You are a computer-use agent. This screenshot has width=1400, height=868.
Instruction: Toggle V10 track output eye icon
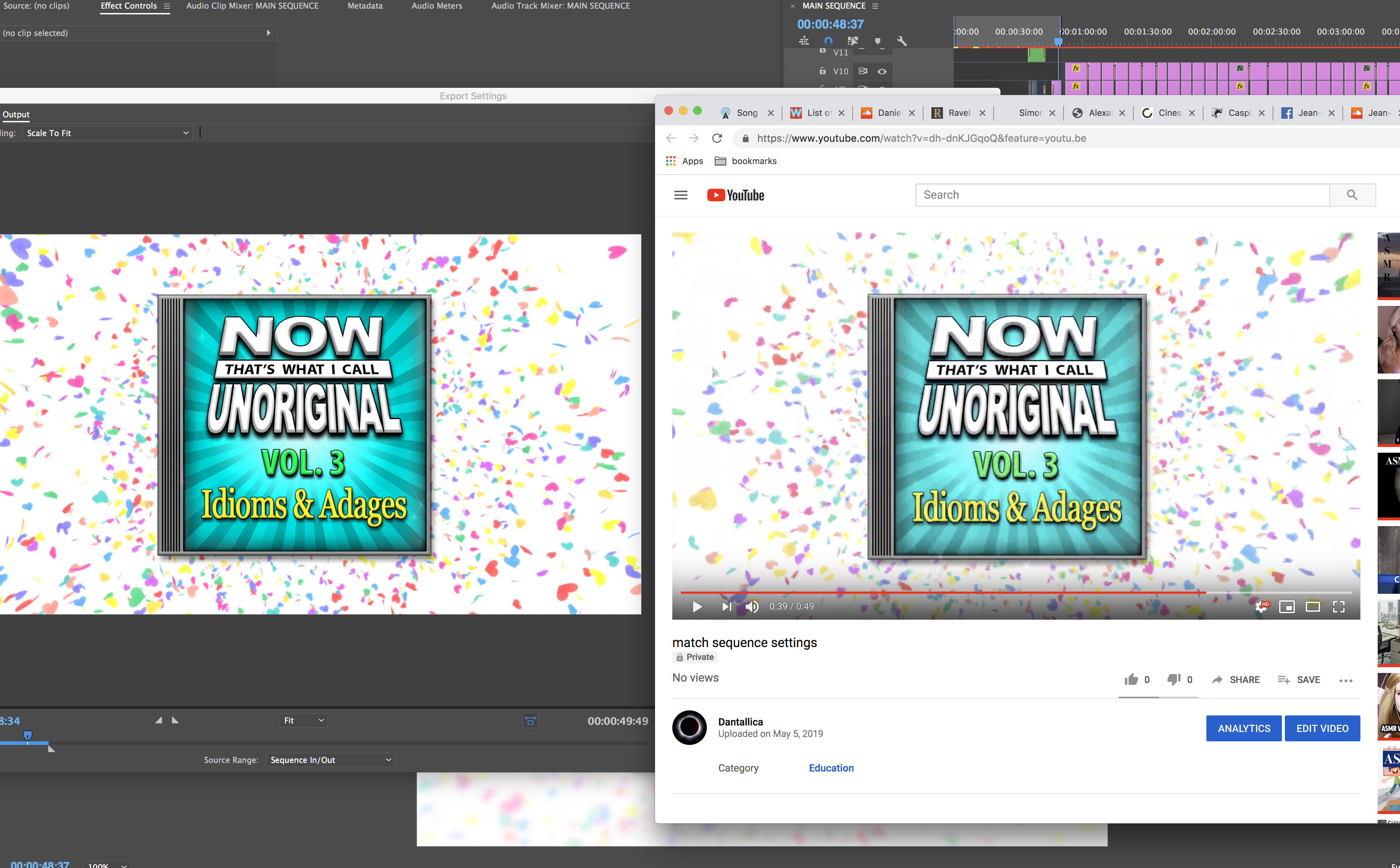click(882, 71)
